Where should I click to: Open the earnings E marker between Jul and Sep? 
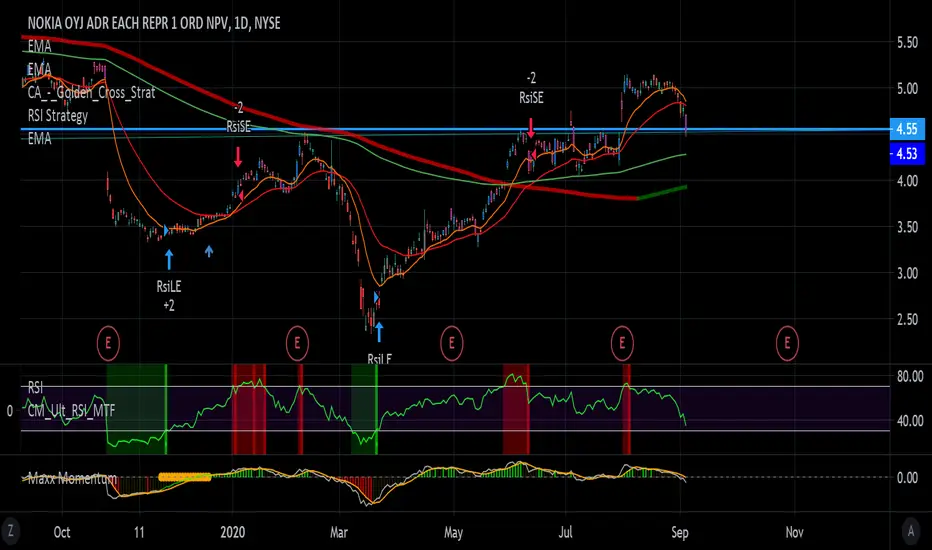(622, 343)
